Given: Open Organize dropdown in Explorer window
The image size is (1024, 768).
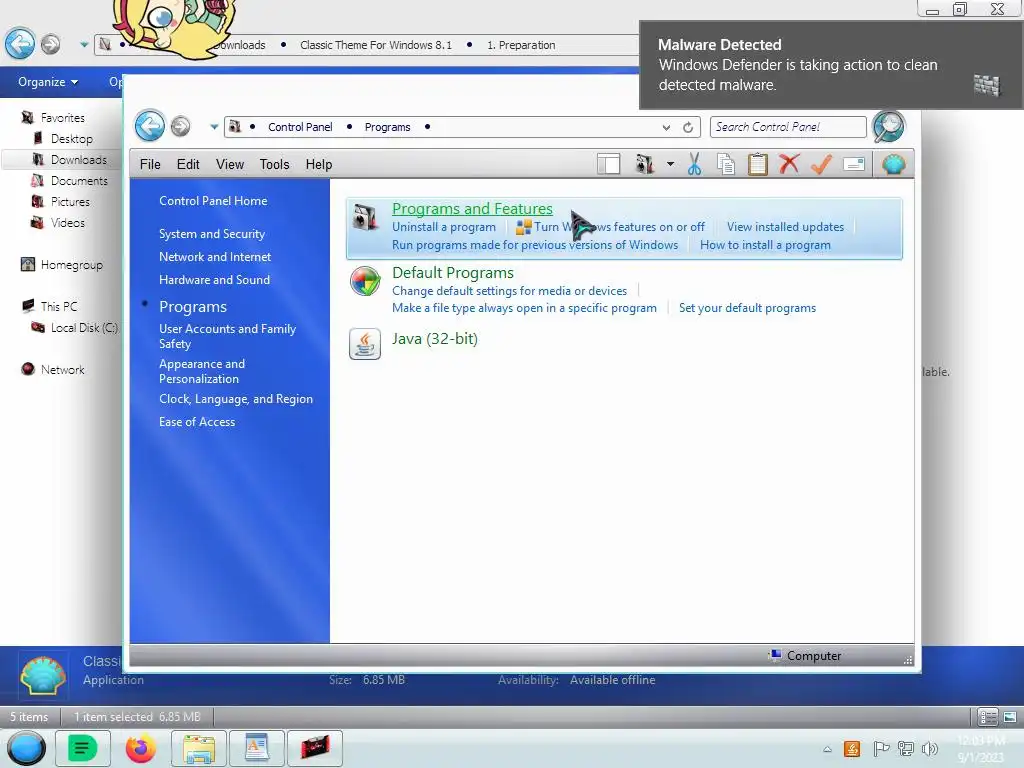Looking at the screenshot, I should pos(48,82).
